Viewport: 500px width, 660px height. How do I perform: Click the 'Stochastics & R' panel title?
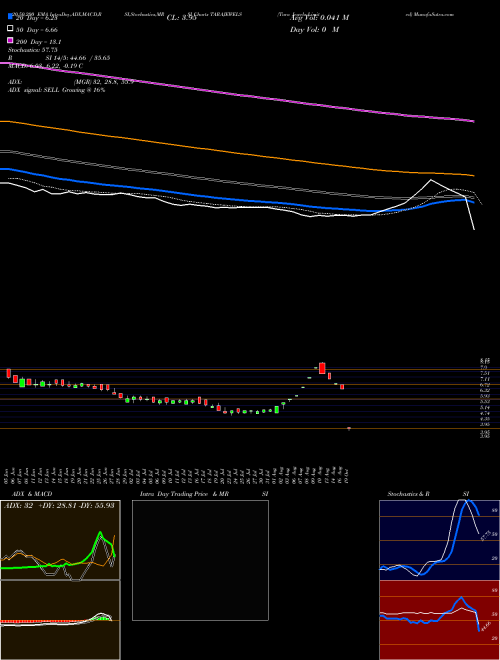pos(408,494)
